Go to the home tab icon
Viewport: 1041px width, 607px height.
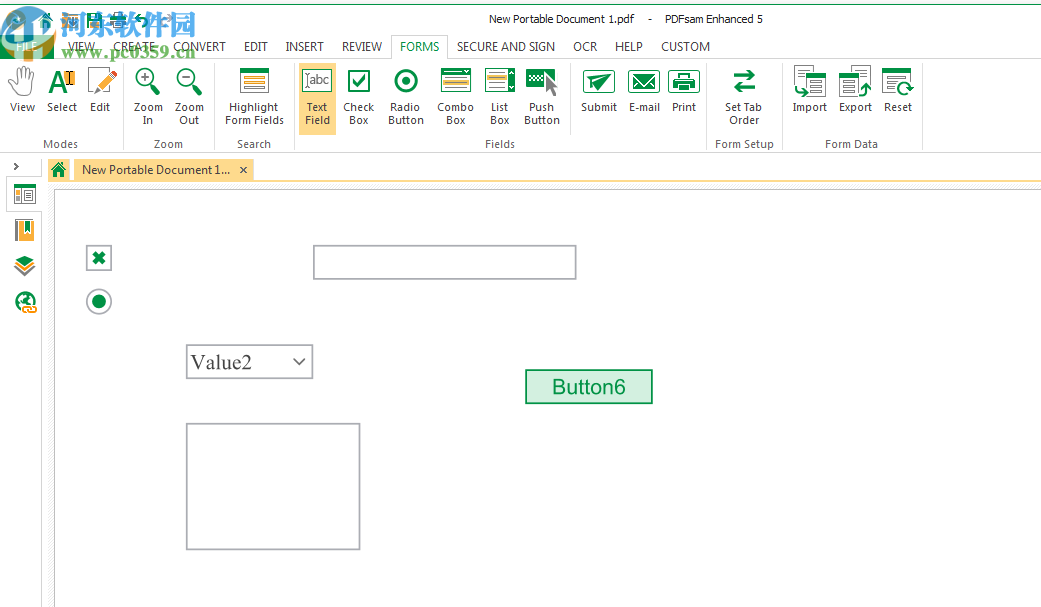(58, 170)
